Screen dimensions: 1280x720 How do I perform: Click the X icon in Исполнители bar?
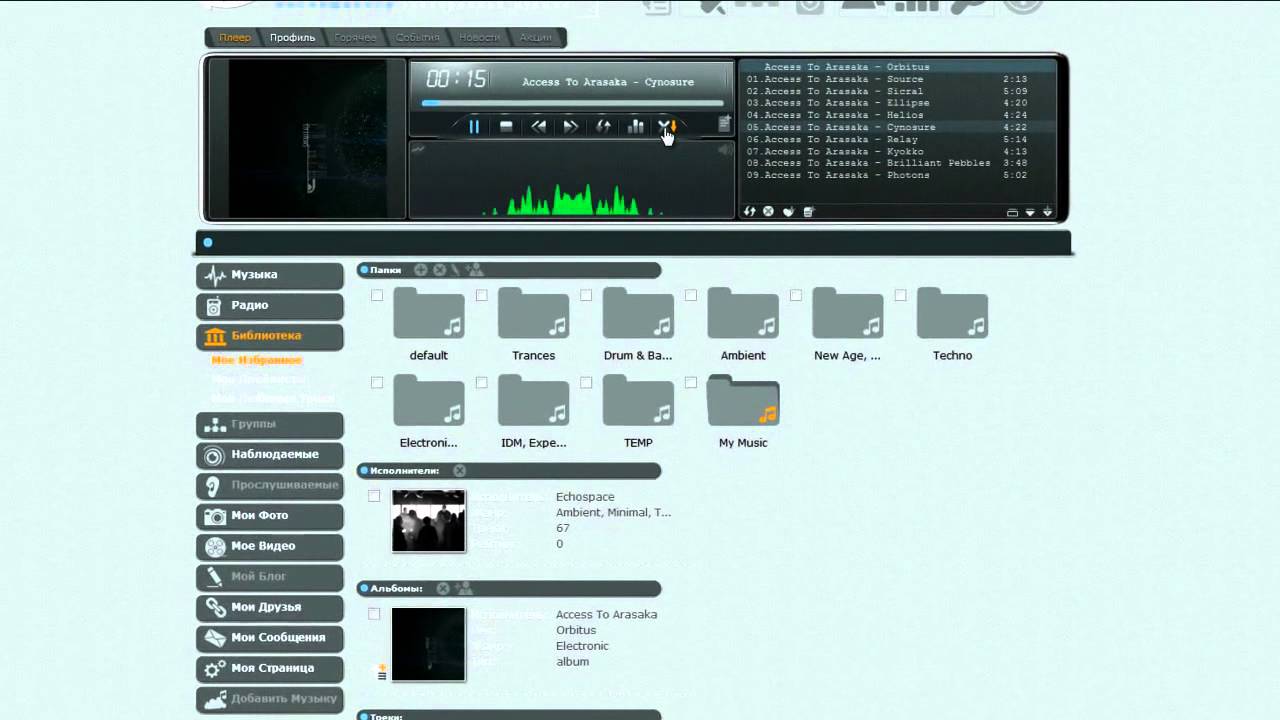[459, 470]
